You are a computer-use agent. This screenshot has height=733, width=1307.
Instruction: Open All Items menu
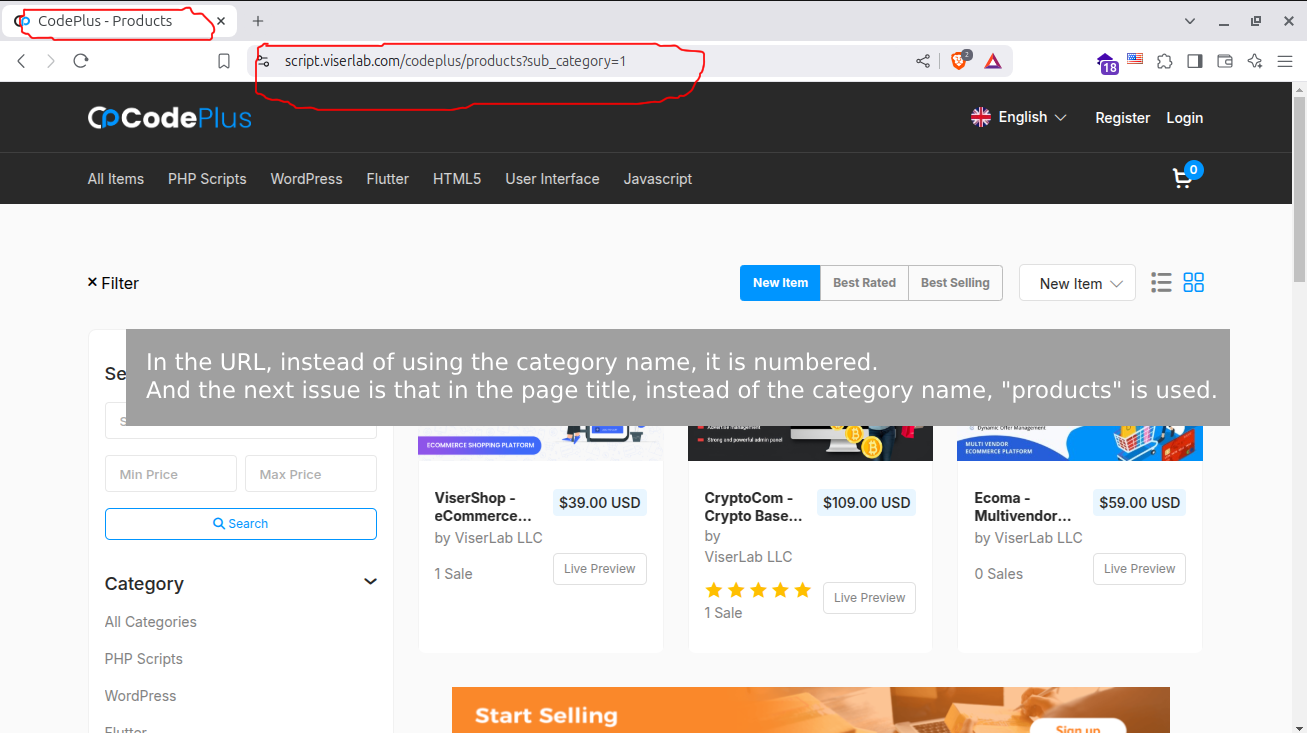[116, 179]
